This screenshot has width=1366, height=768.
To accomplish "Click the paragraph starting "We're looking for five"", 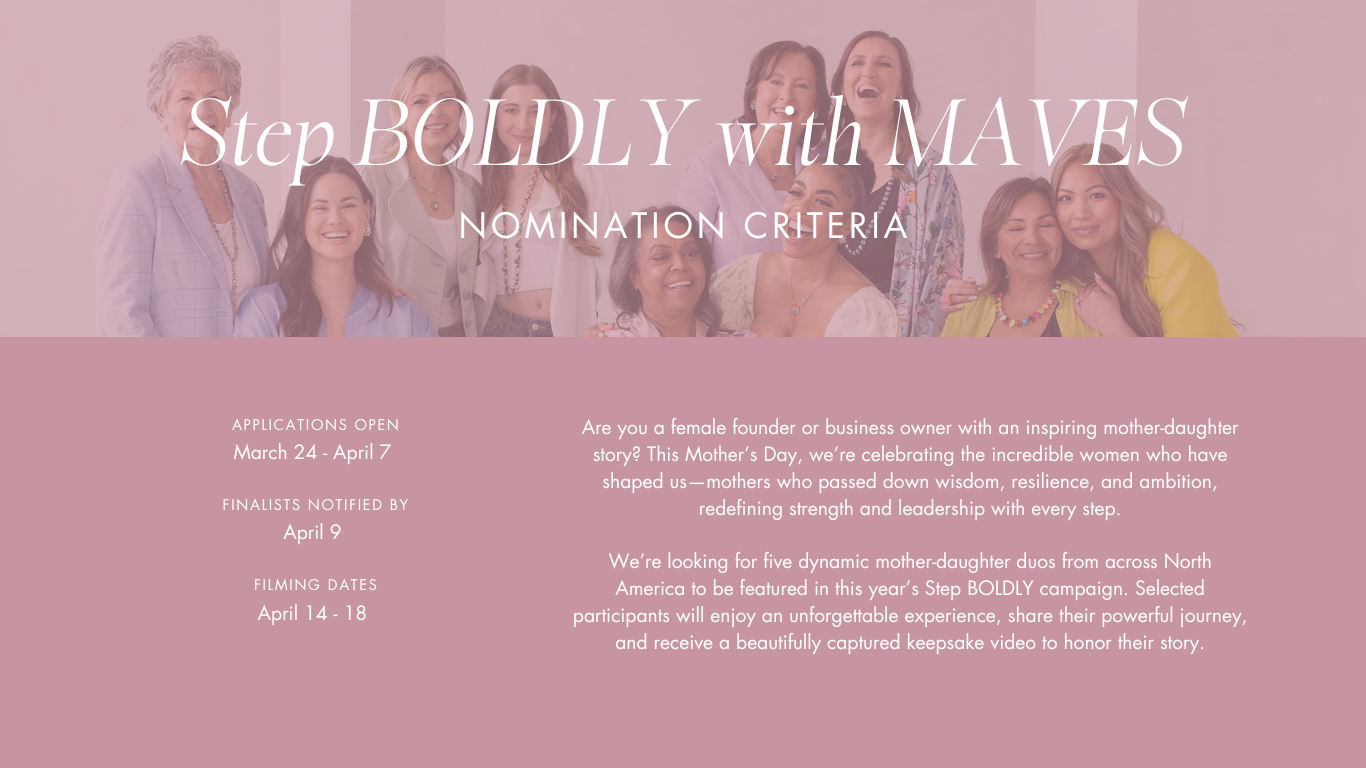I will [909, 602].
